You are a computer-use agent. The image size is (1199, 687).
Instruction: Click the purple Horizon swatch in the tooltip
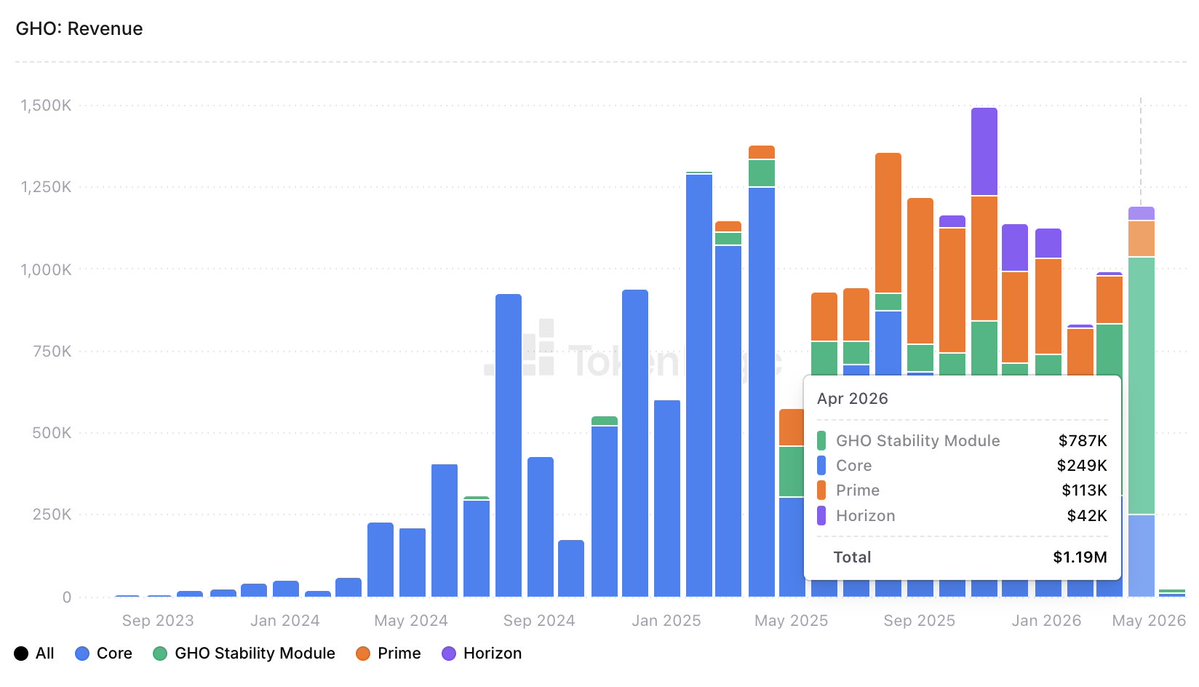821,516
